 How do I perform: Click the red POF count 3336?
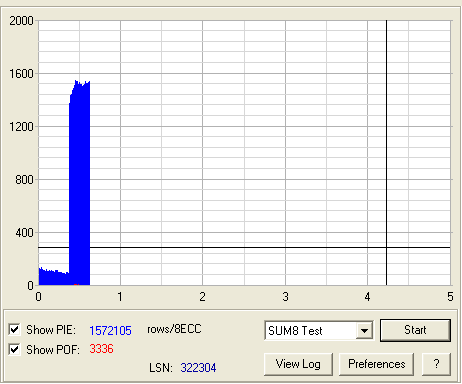point(101,349)
